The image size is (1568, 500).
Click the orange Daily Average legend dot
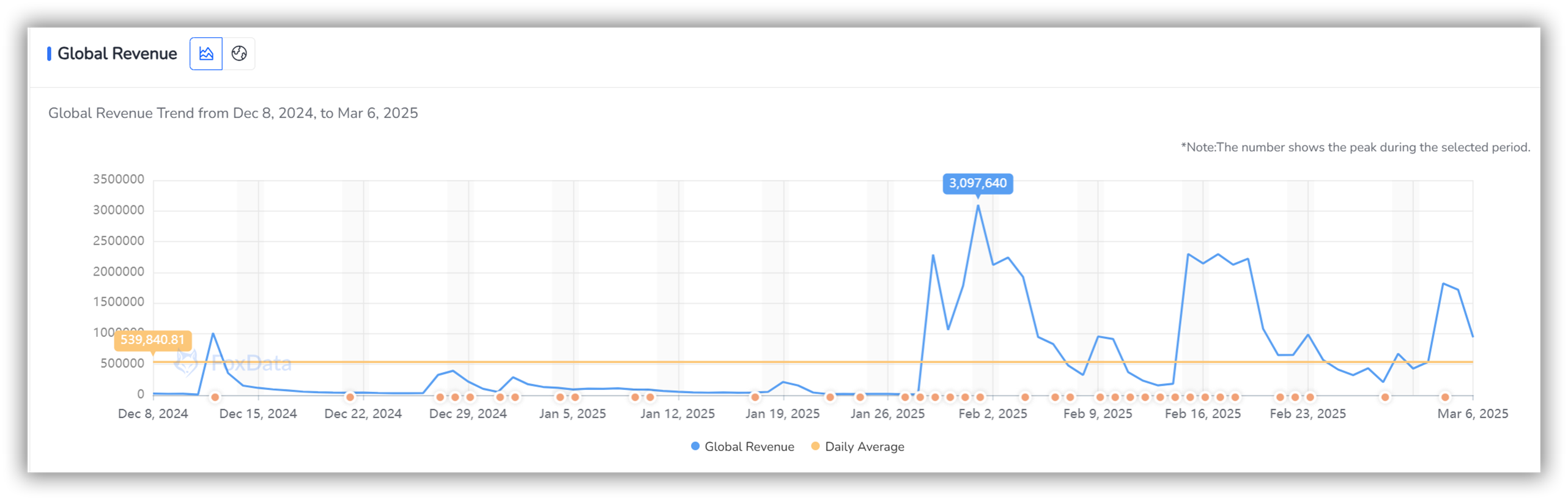815,446
